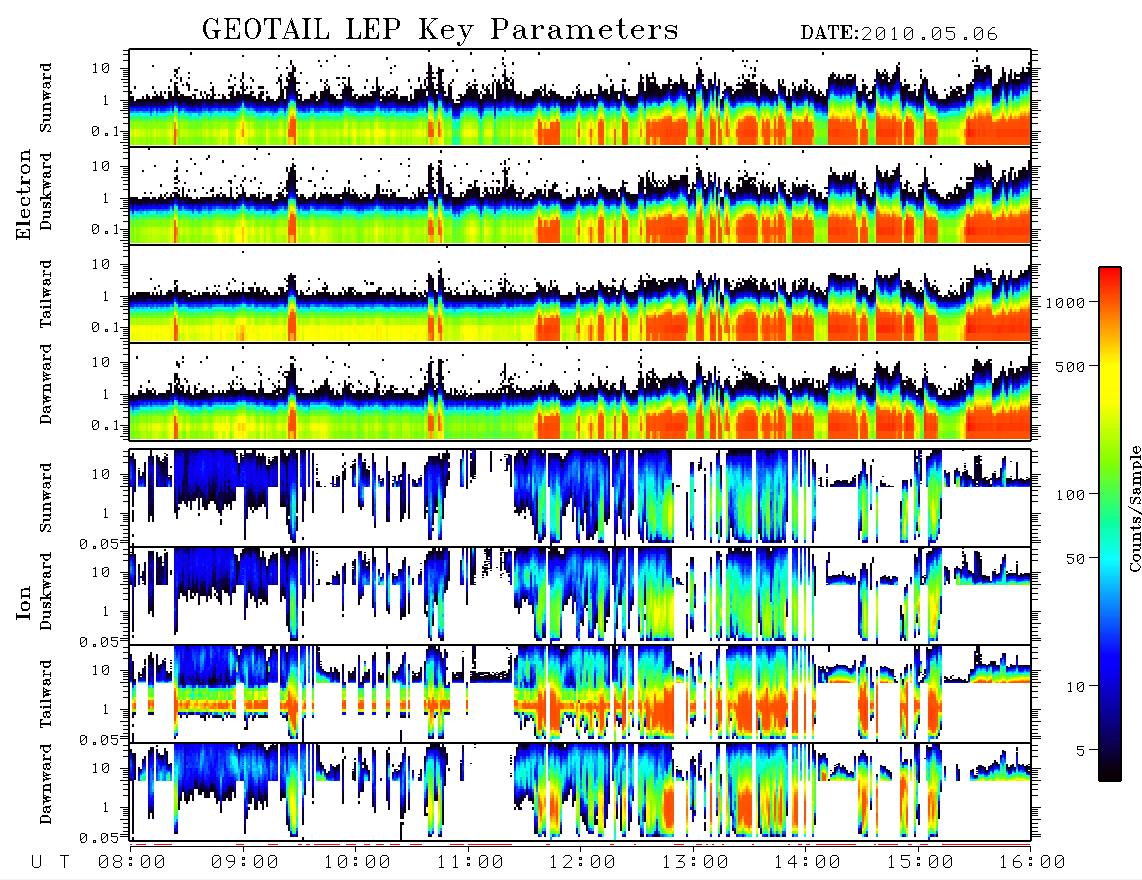
Task: Click the '5' colorbar tick label
Action: 1080,750
